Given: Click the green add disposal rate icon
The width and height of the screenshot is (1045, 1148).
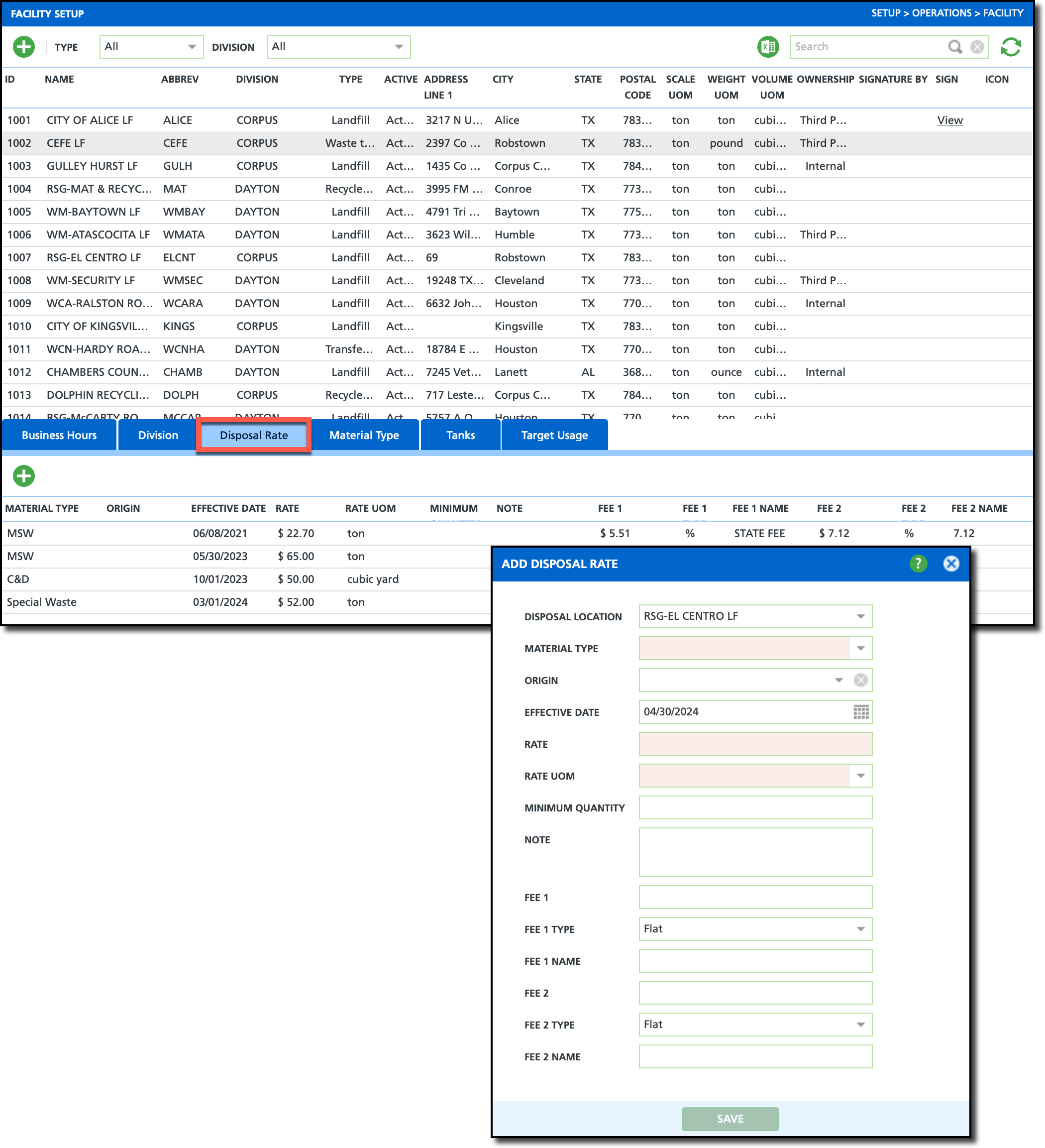Looking at the screenshot, I should click(x=23, y=475).
